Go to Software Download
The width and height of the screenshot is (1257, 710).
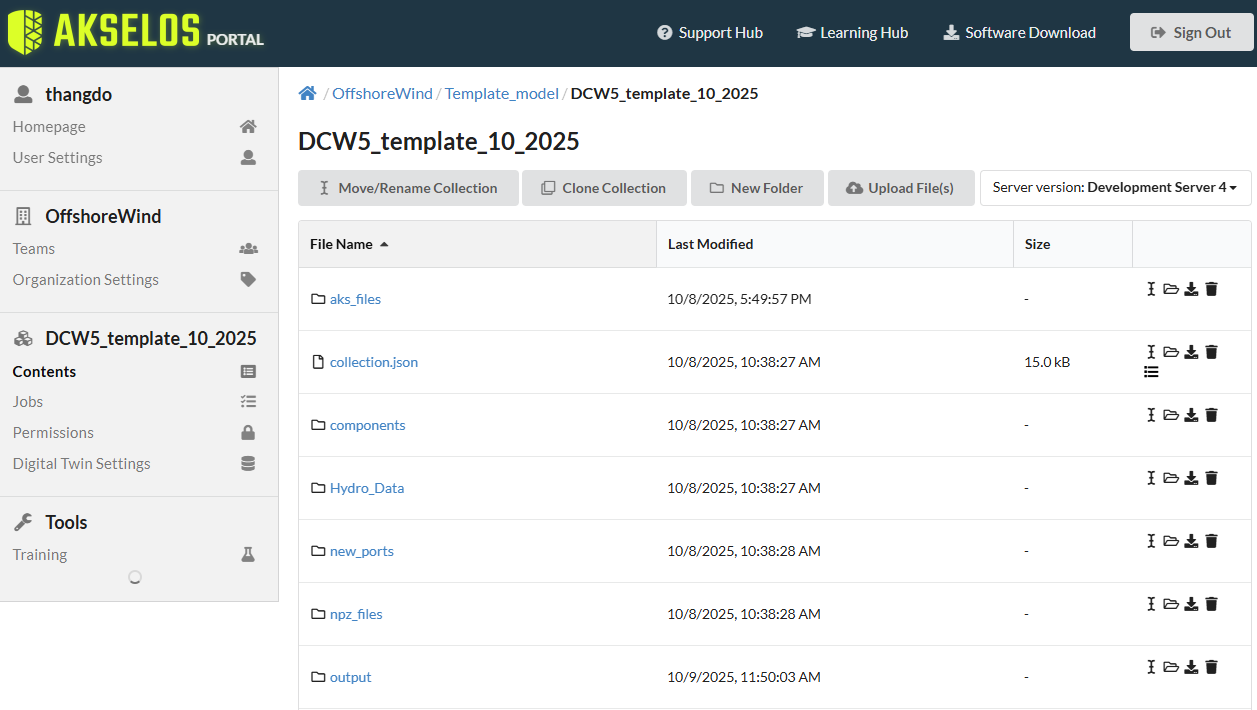1019,33
